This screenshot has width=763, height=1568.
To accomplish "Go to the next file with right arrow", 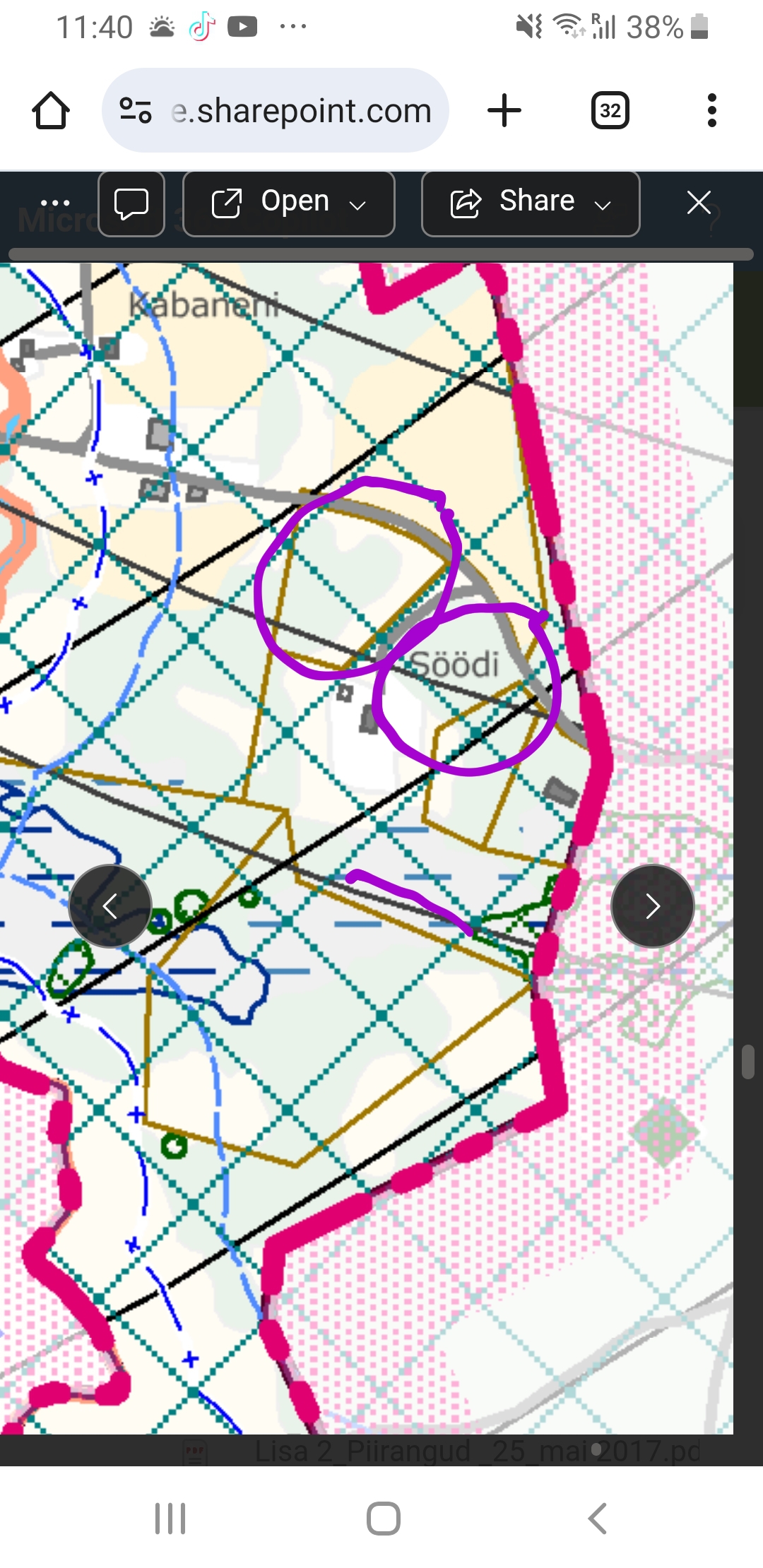I will 653,906.
